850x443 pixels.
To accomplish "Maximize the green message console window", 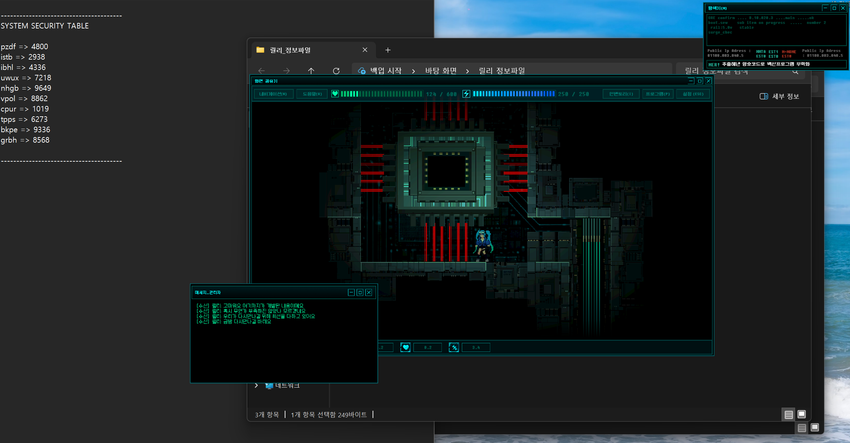I will [x=359, y=292].
